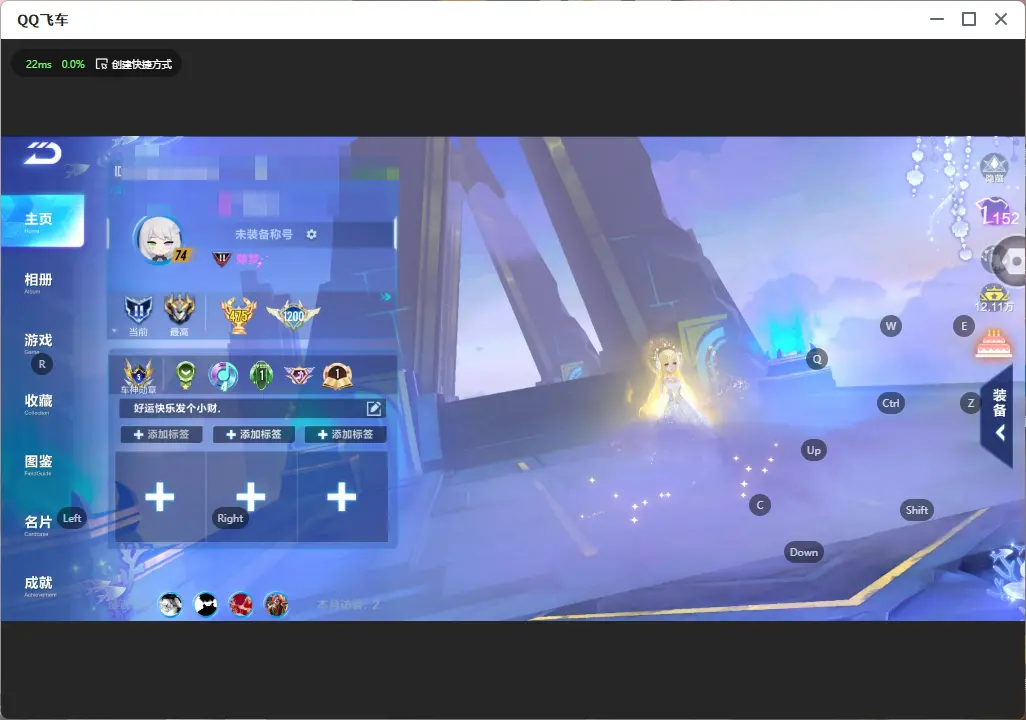Click the 最高 highest rank badge
Image resolution: width=1026 pixels, height=720 pixels.
[x=179, y=314]
